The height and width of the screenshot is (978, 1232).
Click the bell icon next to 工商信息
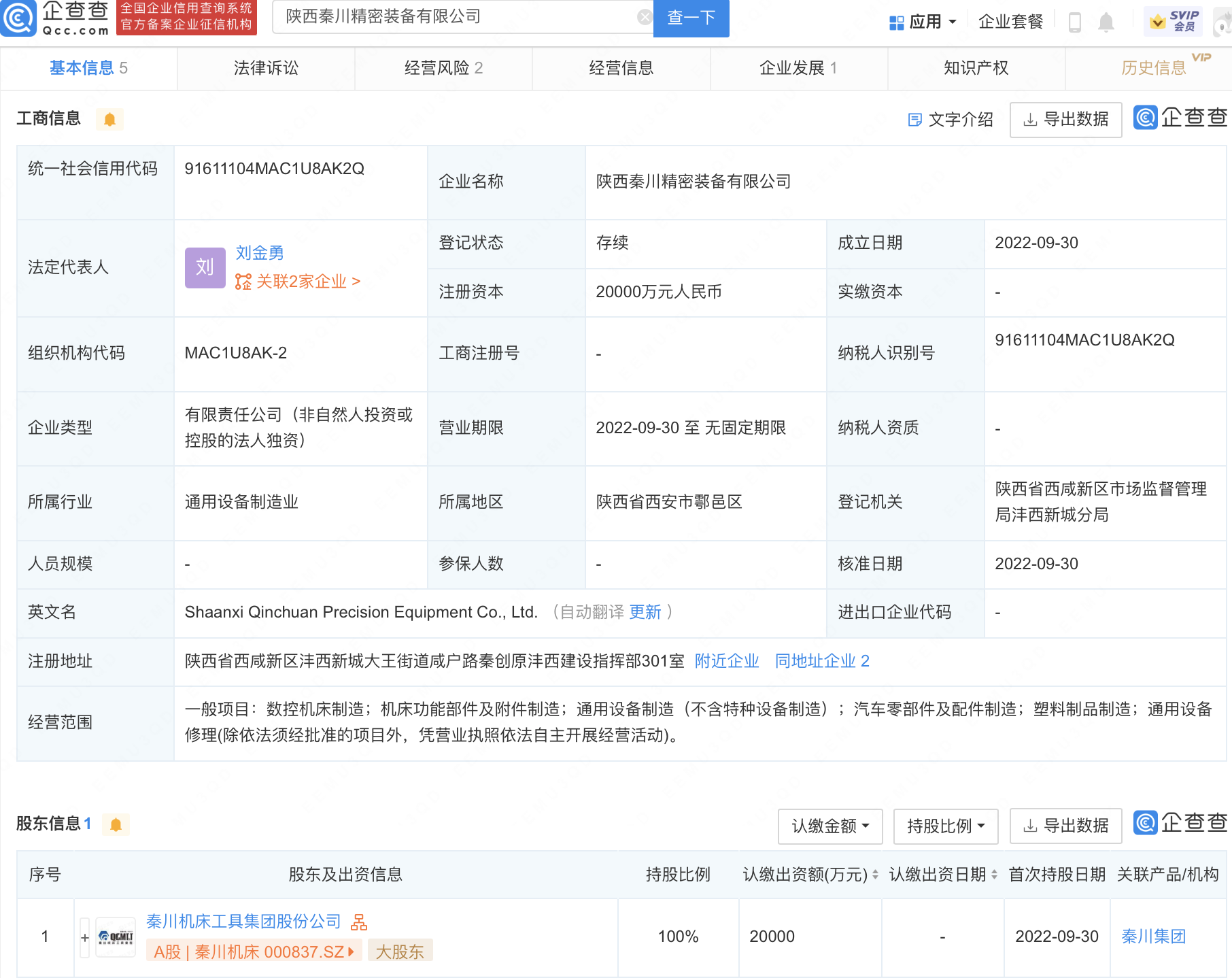[x=109, y=120]
